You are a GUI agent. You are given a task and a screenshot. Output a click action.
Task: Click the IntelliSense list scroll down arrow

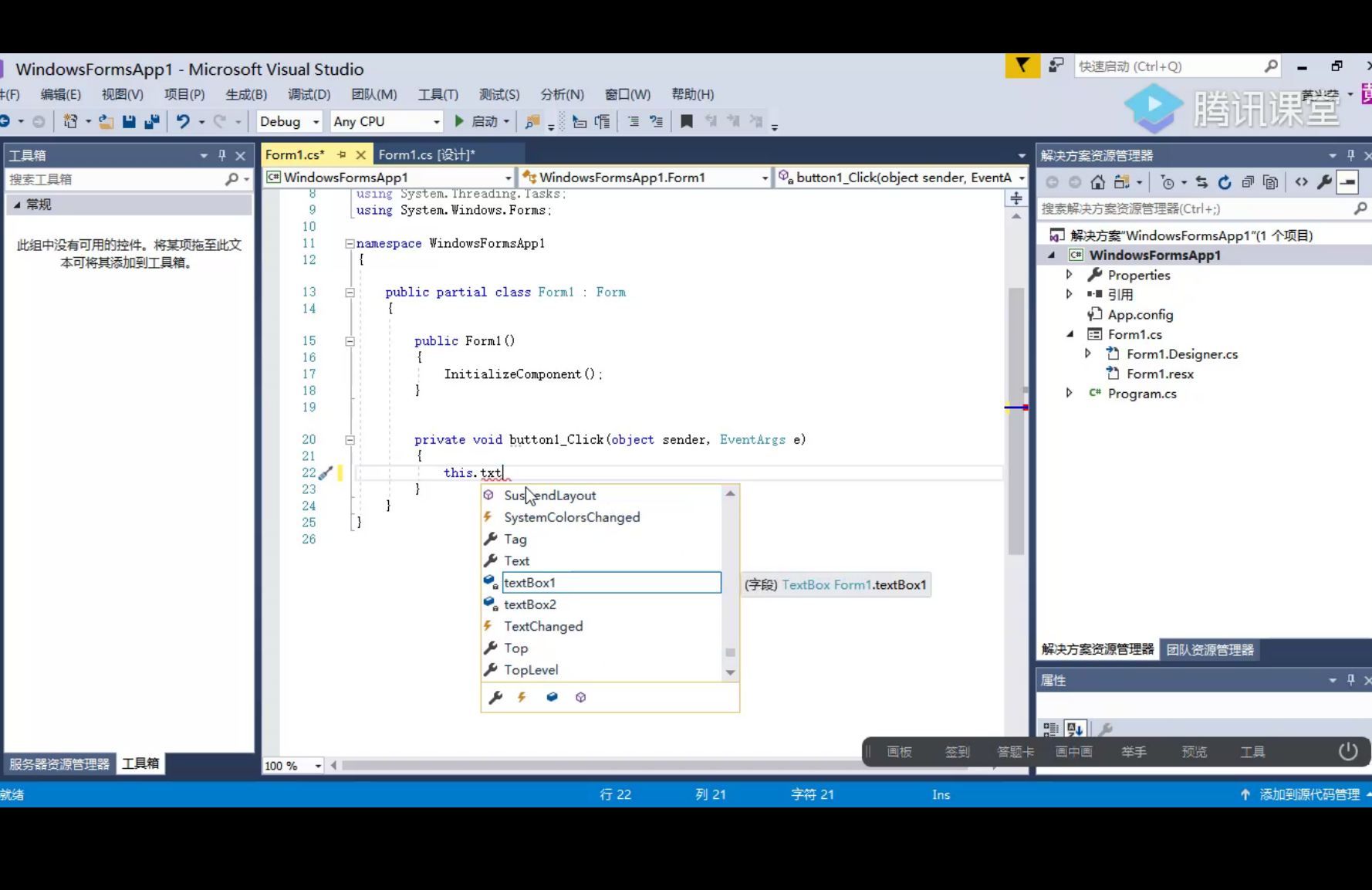pos(730,672)
